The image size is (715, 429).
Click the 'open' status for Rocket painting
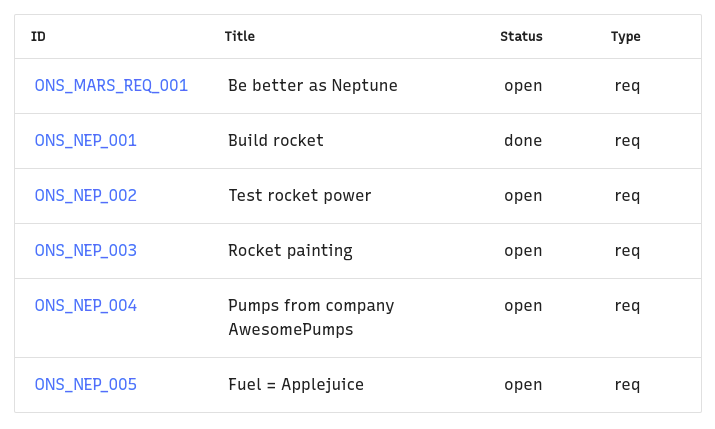523,251
